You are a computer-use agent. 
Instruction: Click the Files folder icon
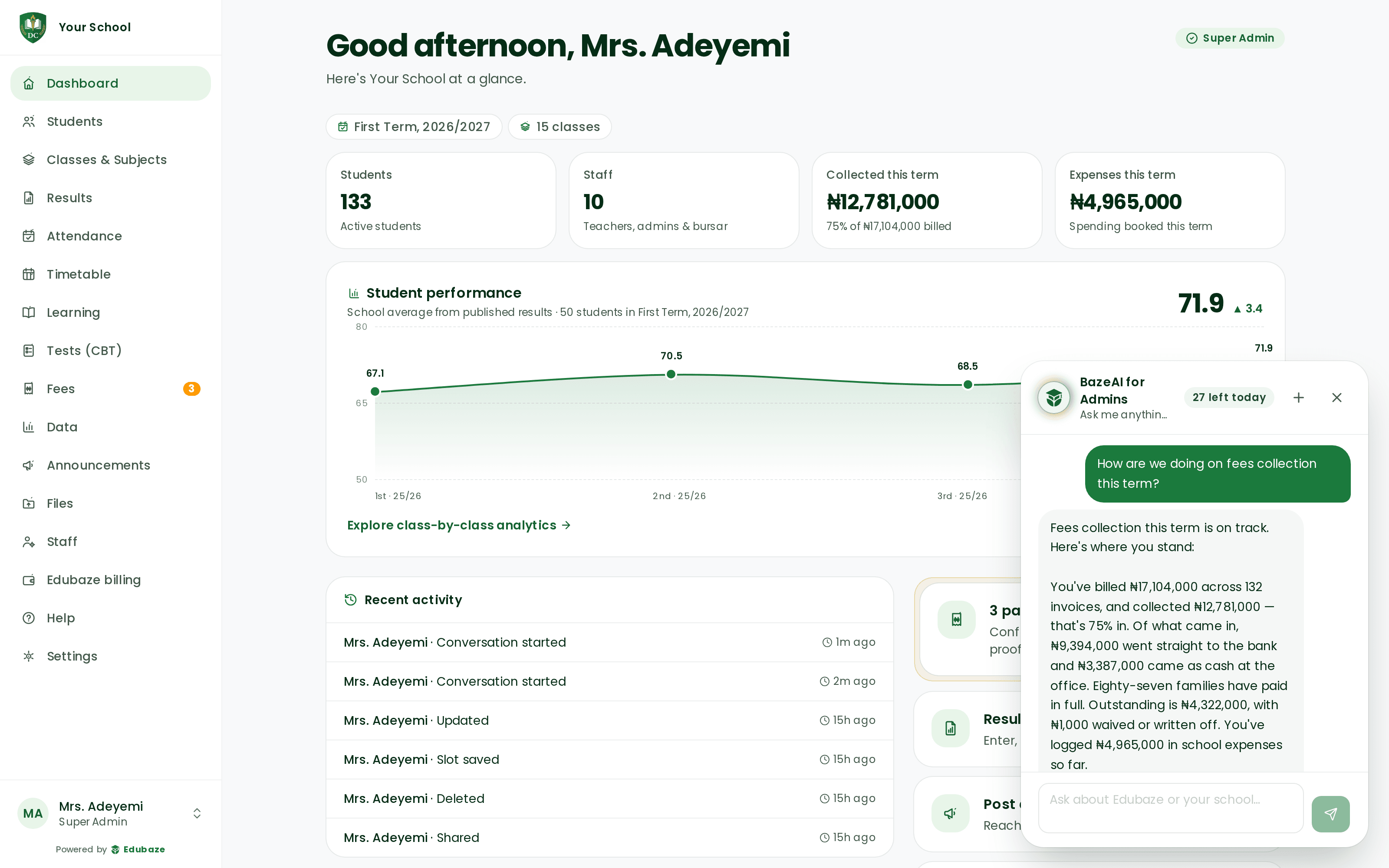coord(29,503)
